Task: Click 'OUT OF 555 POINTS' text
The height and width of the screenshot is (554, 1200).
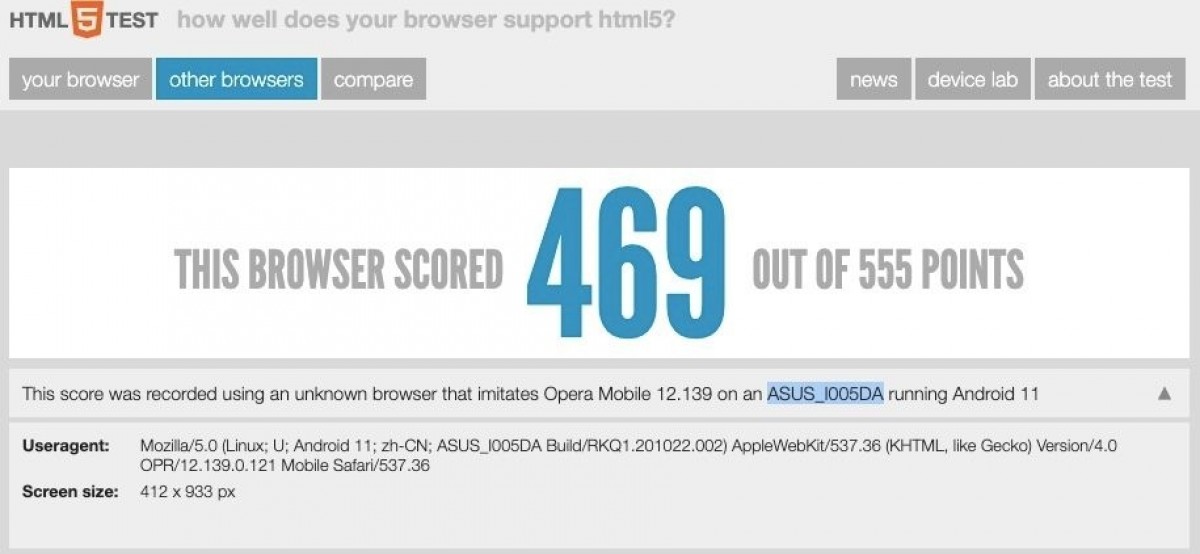Action: (x=888, y=268)
